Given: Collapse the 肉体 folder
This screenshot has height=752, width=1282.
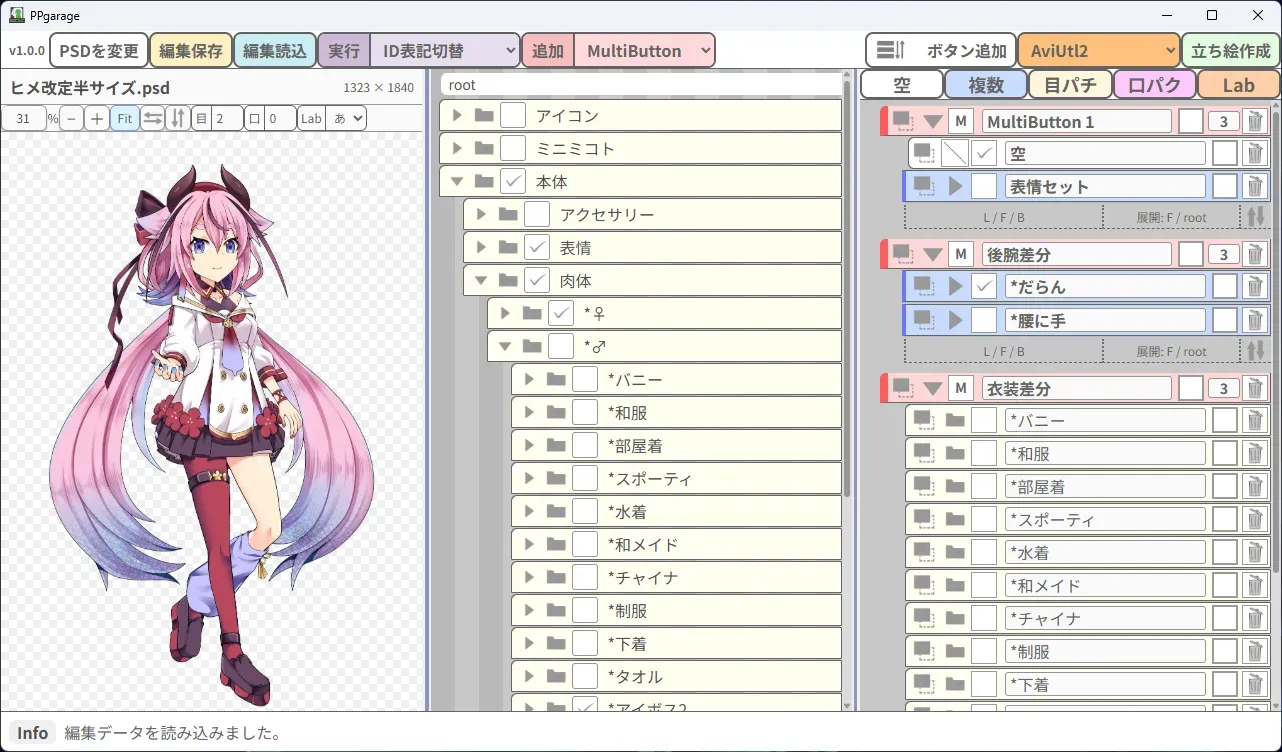Looking at the screenshot, I should 481,281.
